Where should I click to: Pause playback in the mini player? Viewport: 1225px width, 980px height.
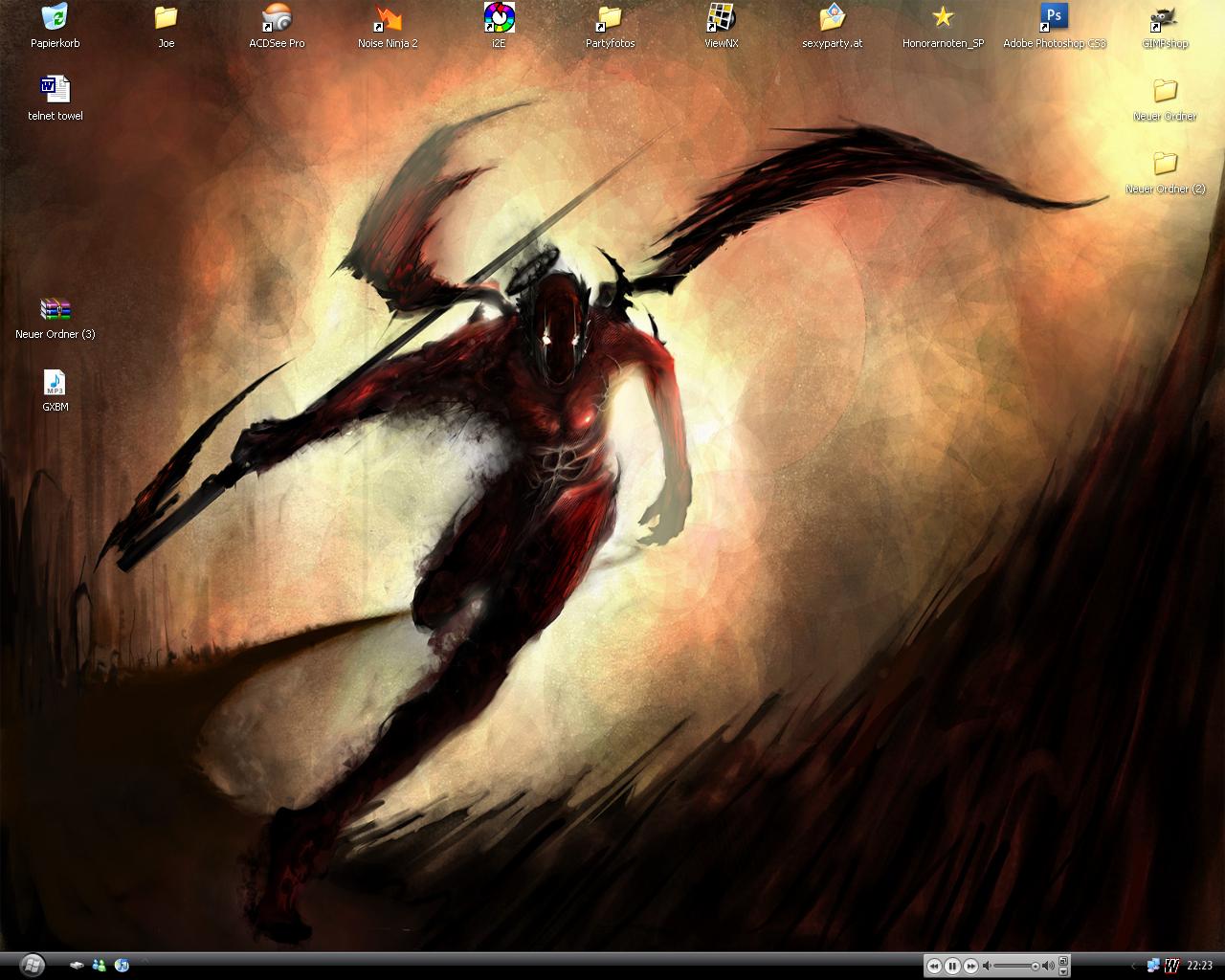952,966
